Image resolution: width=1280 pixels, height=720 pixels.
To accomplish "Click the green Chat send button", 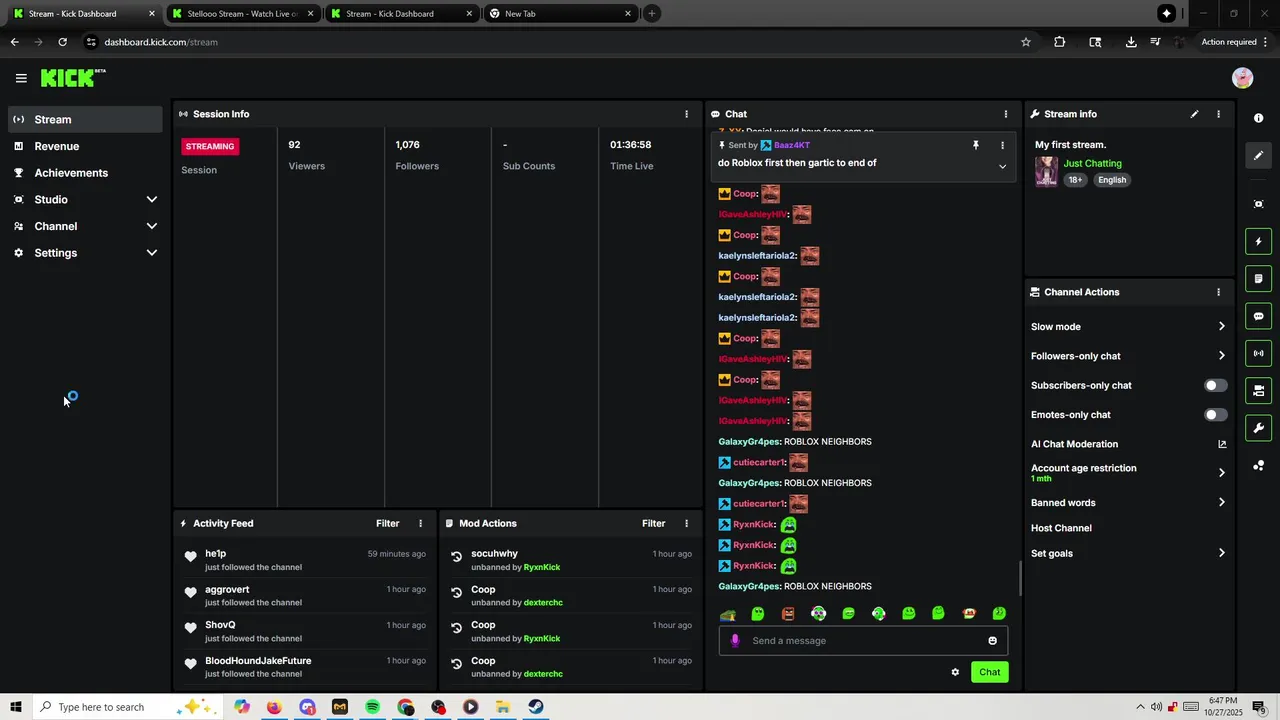I will point(989,672).
